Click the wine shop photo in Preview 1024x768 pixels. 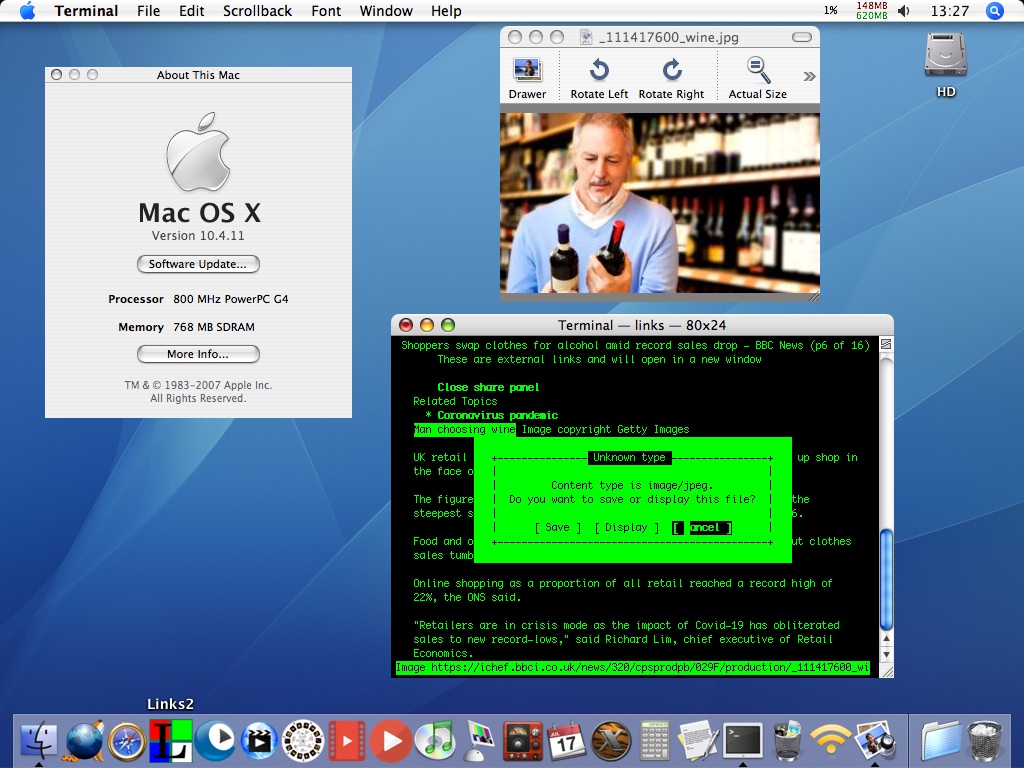click(660, 203)
